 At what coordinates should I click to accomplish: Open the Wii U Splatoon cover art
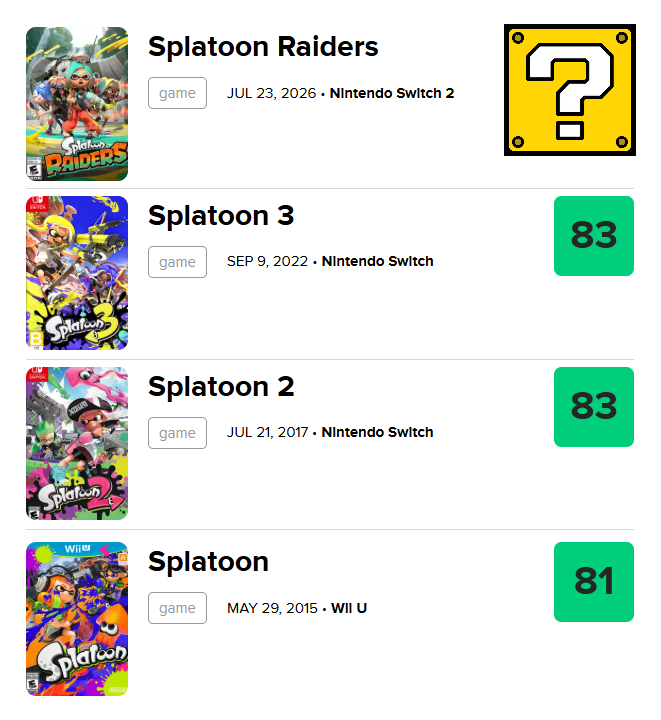(x=77, y=619)
